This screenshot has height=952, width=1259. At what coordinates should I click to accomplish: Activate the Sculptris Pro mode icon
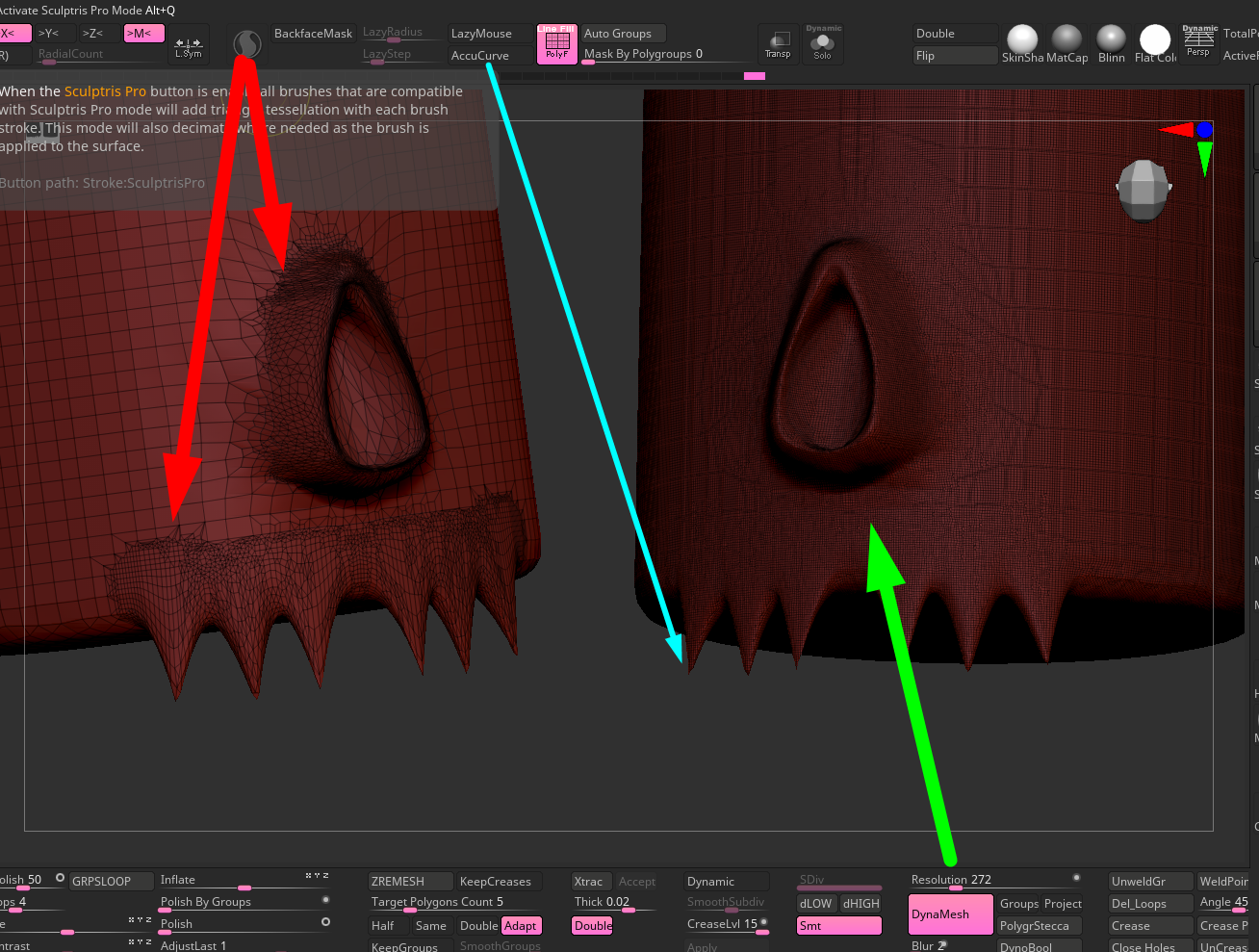click(x=247, y=44)
